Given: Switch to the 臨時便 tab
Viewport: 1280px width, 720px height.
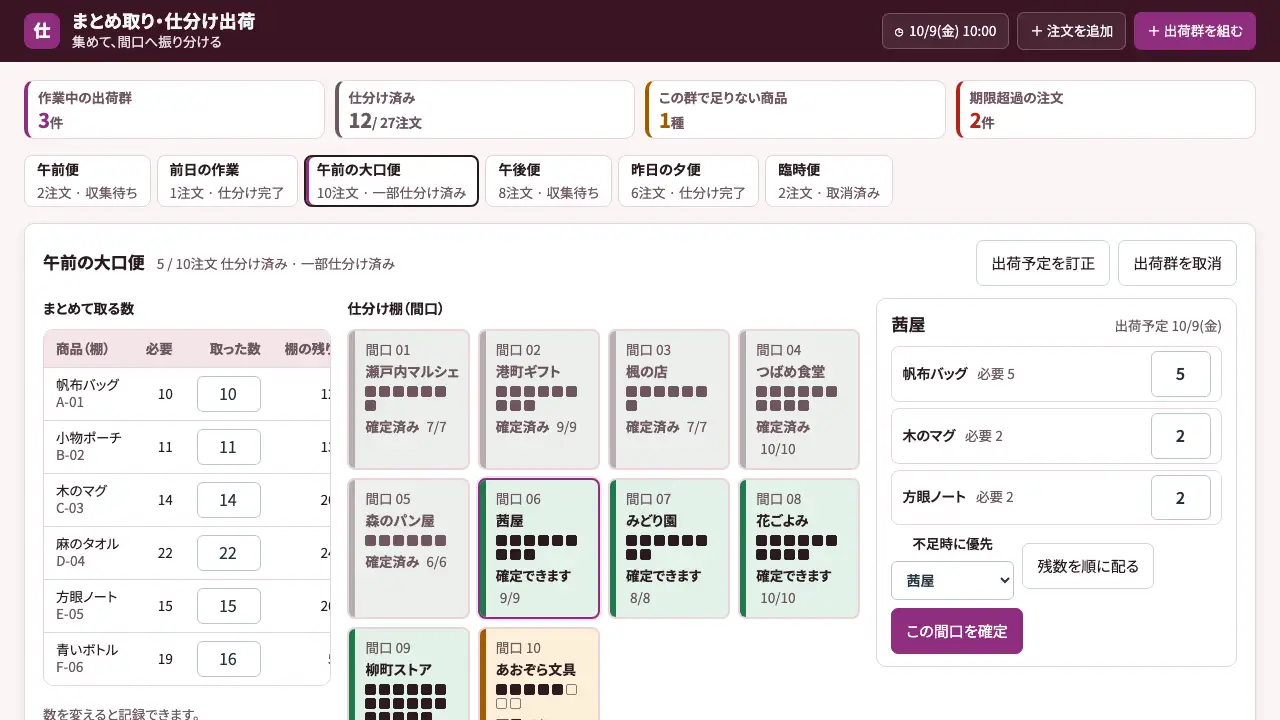Looking at the screenshot, I should pyautogui.click(x=829, y=181).
